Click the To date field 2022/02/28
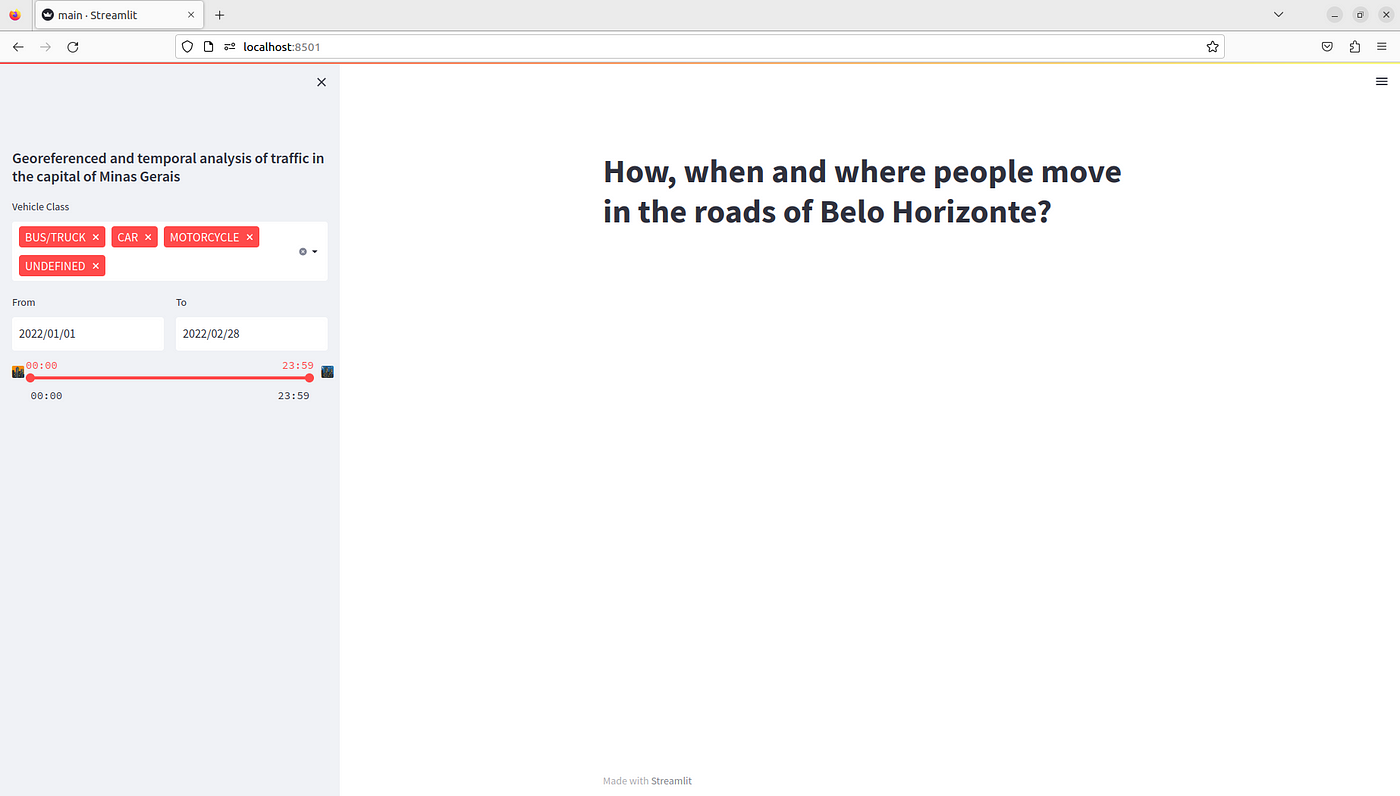 [252, 334]
